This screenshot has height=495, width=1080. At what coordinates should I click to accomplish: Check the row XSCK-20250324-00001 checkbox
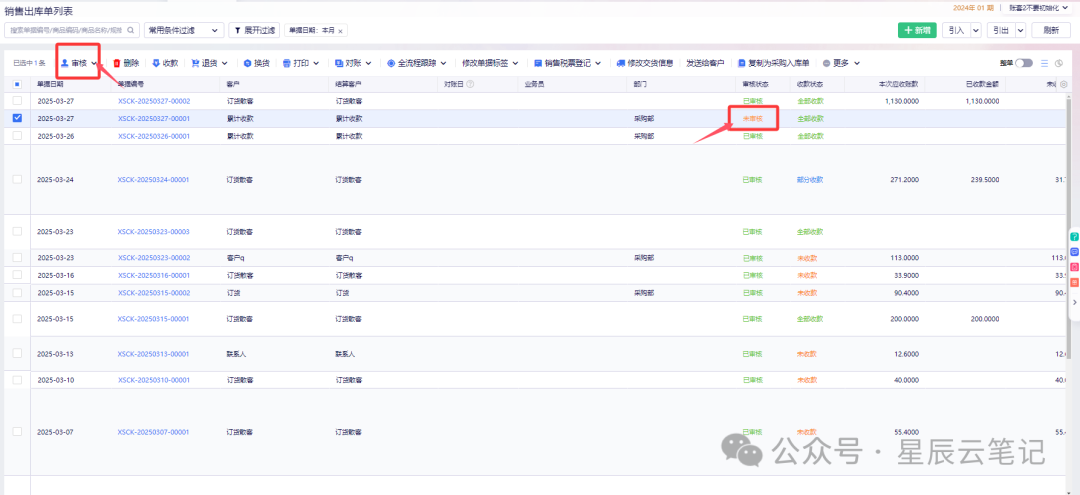click(17, 179)
